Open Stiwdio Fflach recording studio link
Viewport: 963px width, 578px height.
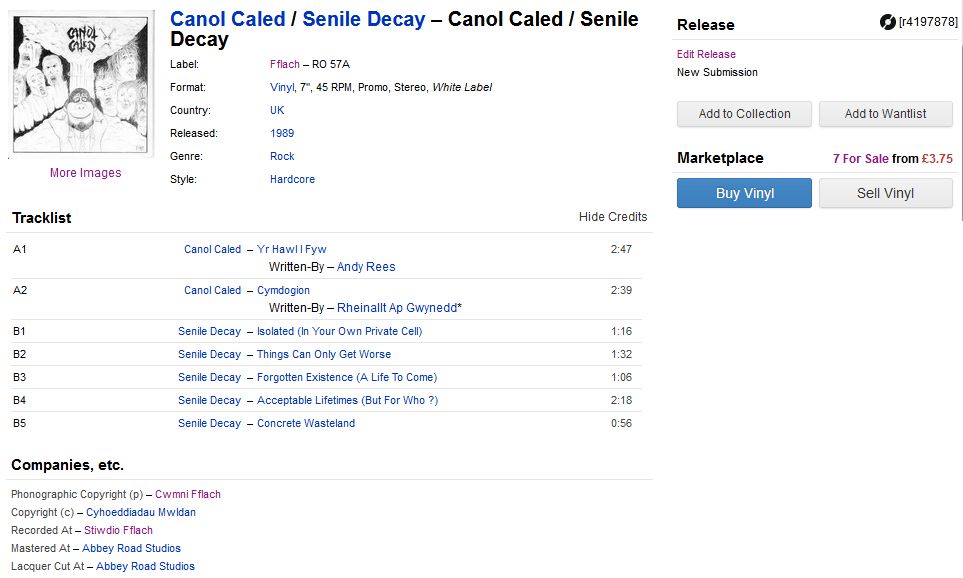118,530
